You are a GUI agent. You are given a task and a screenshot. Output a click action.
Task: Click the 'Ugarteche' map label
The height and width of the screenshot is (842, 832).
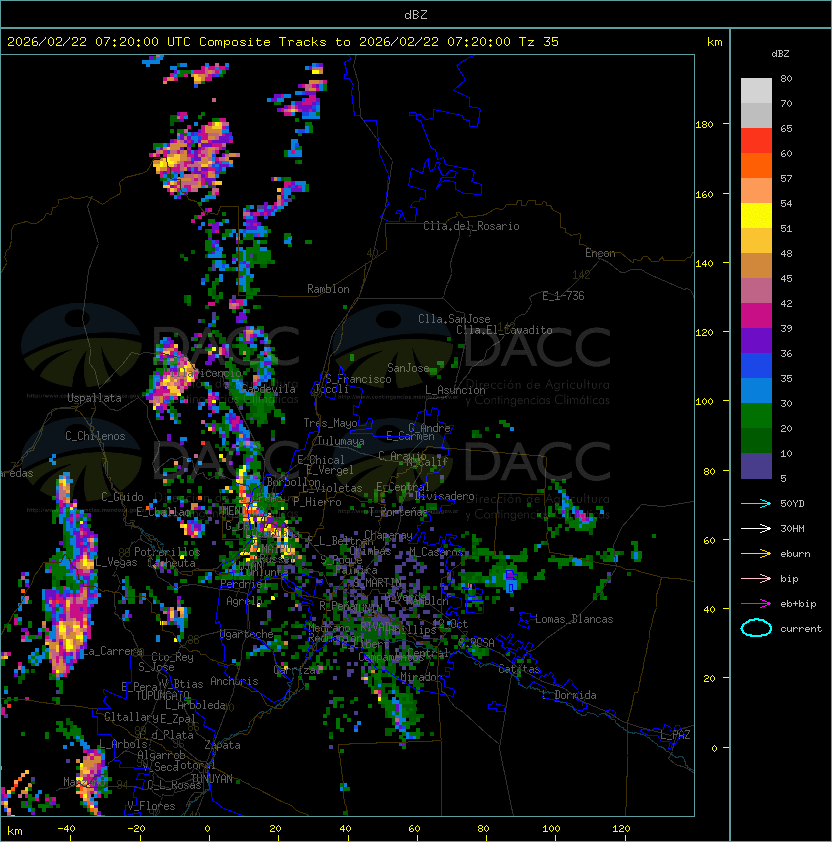click(247, 634)
